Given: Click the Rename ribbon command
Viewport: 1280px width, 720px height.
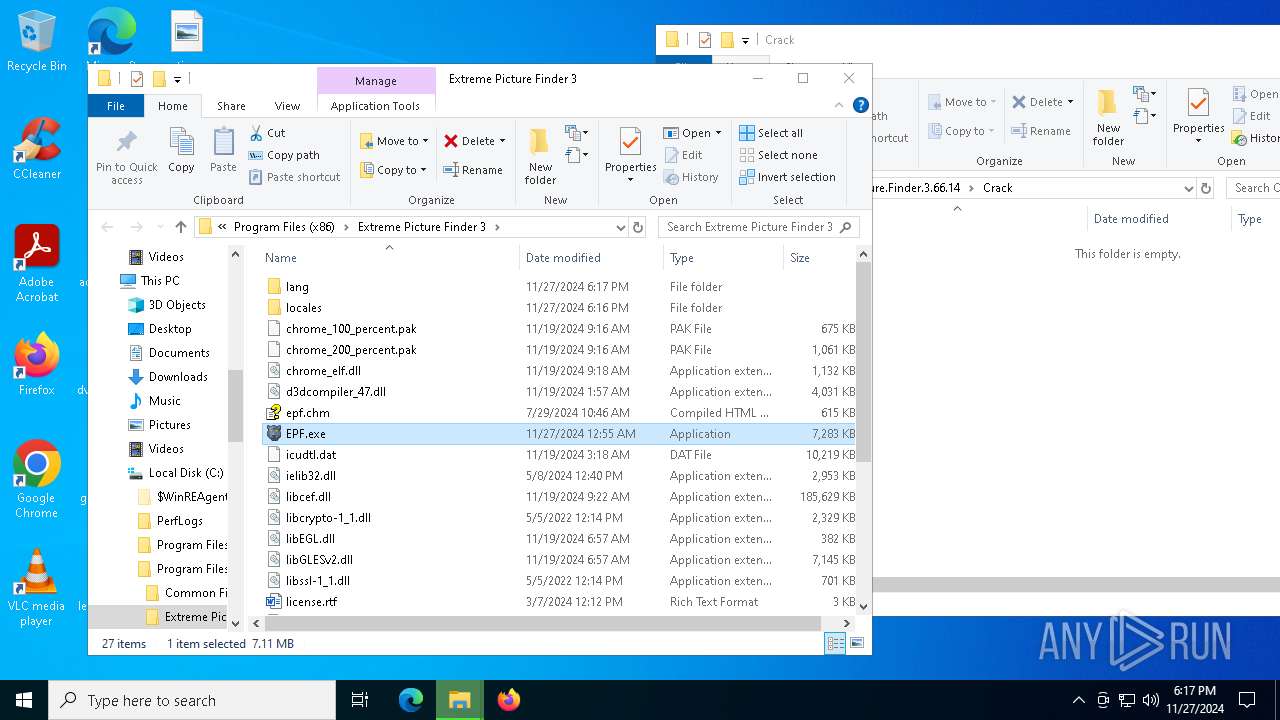Looking at the screenshot, I should point(473,170).
